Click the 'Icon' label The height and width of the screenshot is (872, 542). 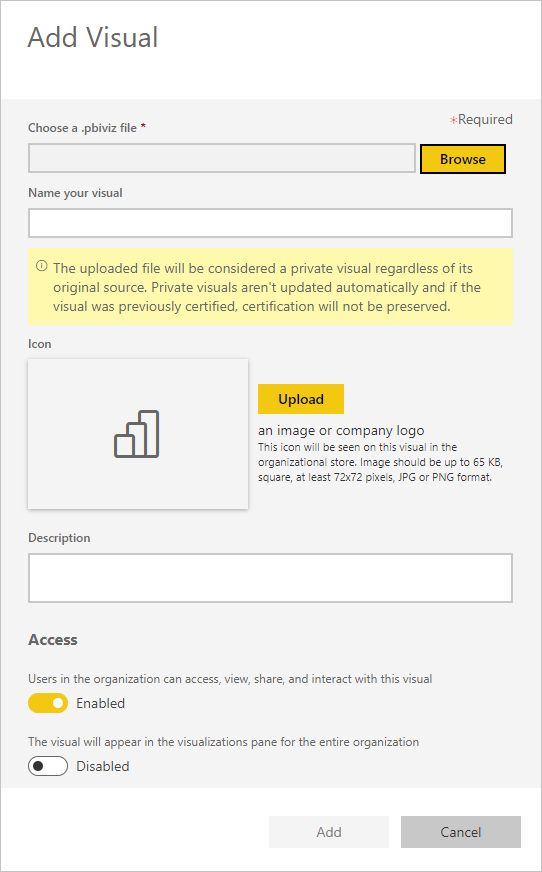[39, 344]
